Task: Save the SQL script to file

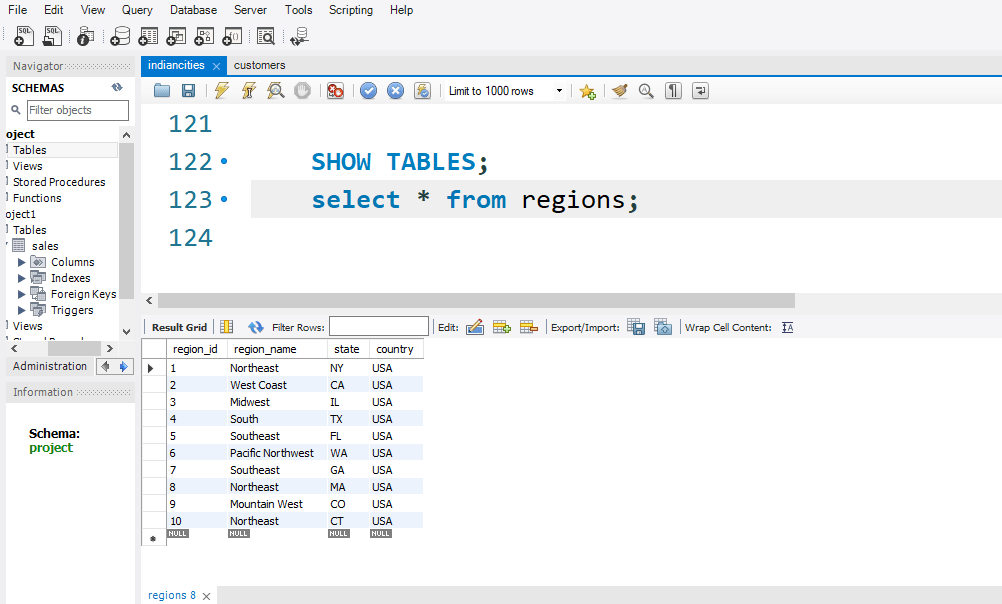Action: click(189, 90)
